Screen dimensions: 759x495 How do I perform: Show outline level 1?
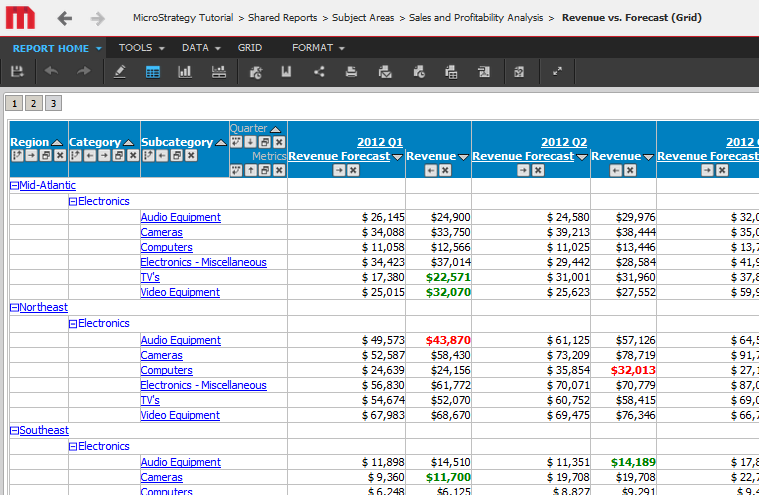[14, 103]
